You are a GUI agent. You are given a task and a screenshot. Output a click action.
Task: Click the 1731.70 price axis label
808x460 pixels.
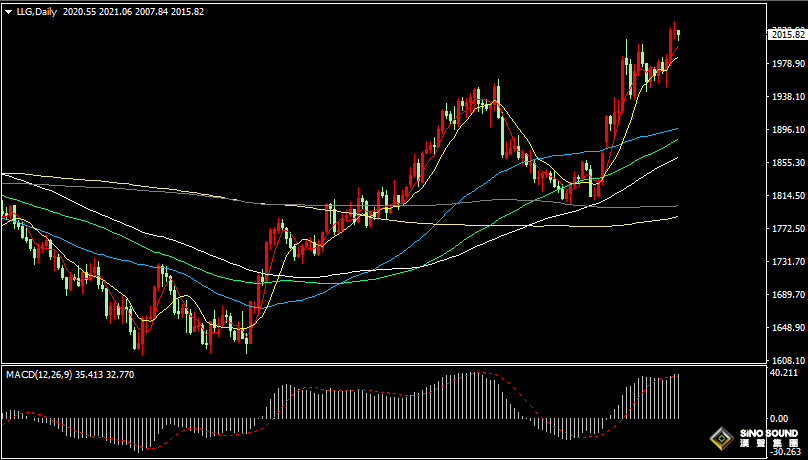(x=786, y=262)
